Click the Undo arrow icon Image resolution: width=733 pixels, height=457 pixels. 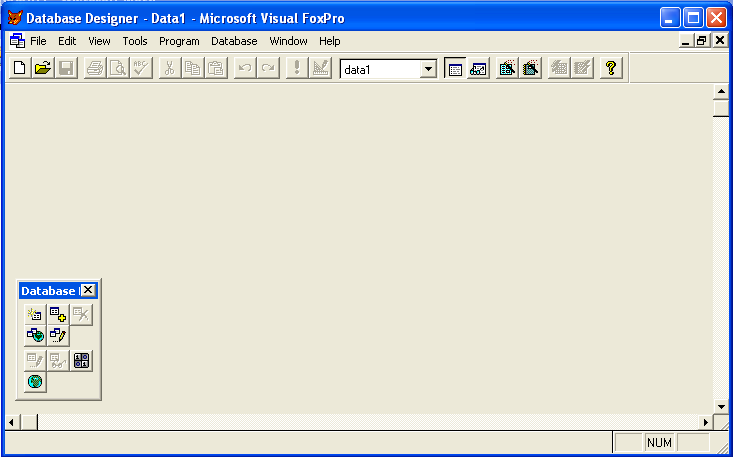coord(245,69)
